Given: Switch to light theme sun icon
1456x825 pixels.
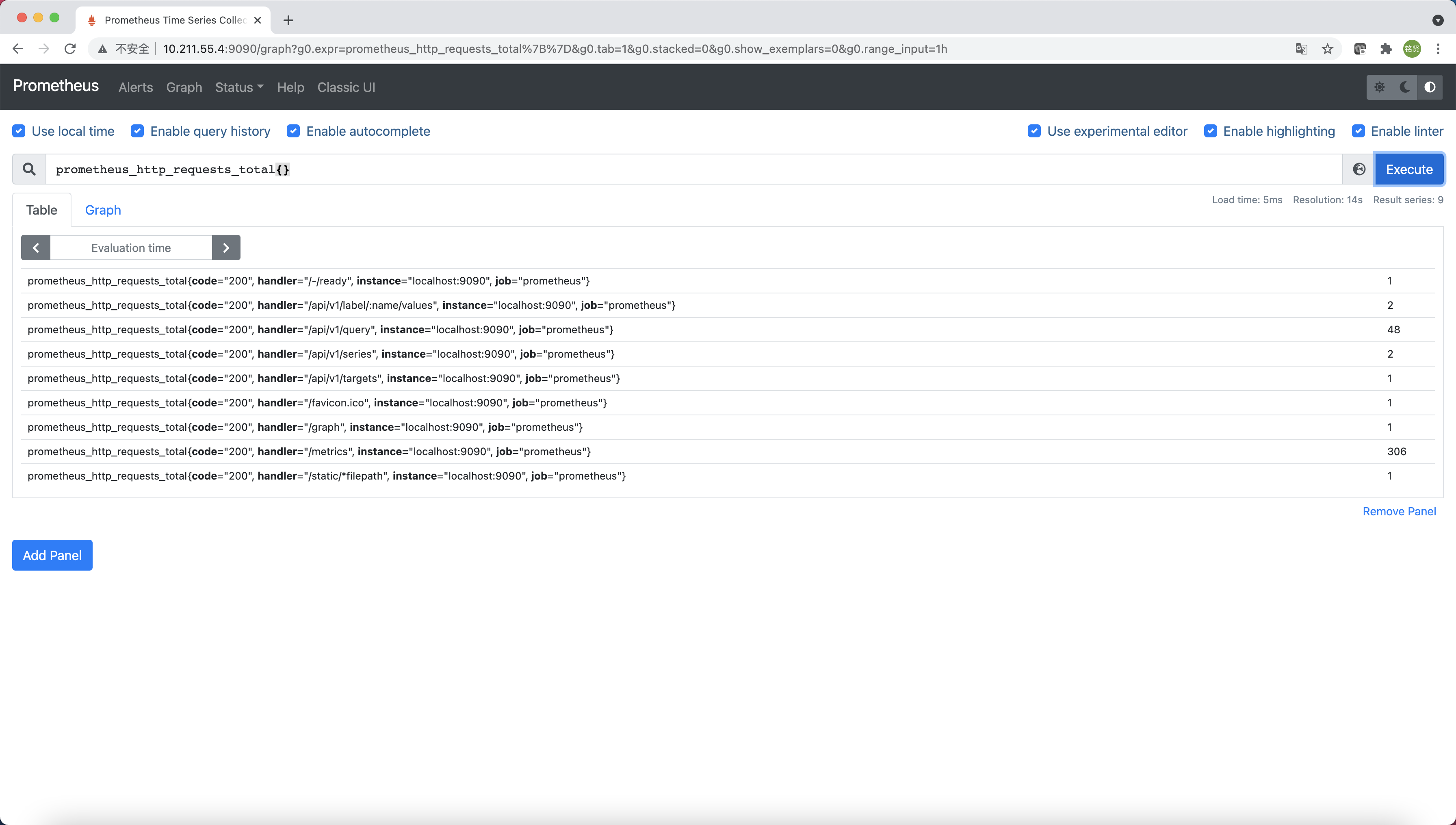Looking at the screenshot, I should tap(1380, 87).
